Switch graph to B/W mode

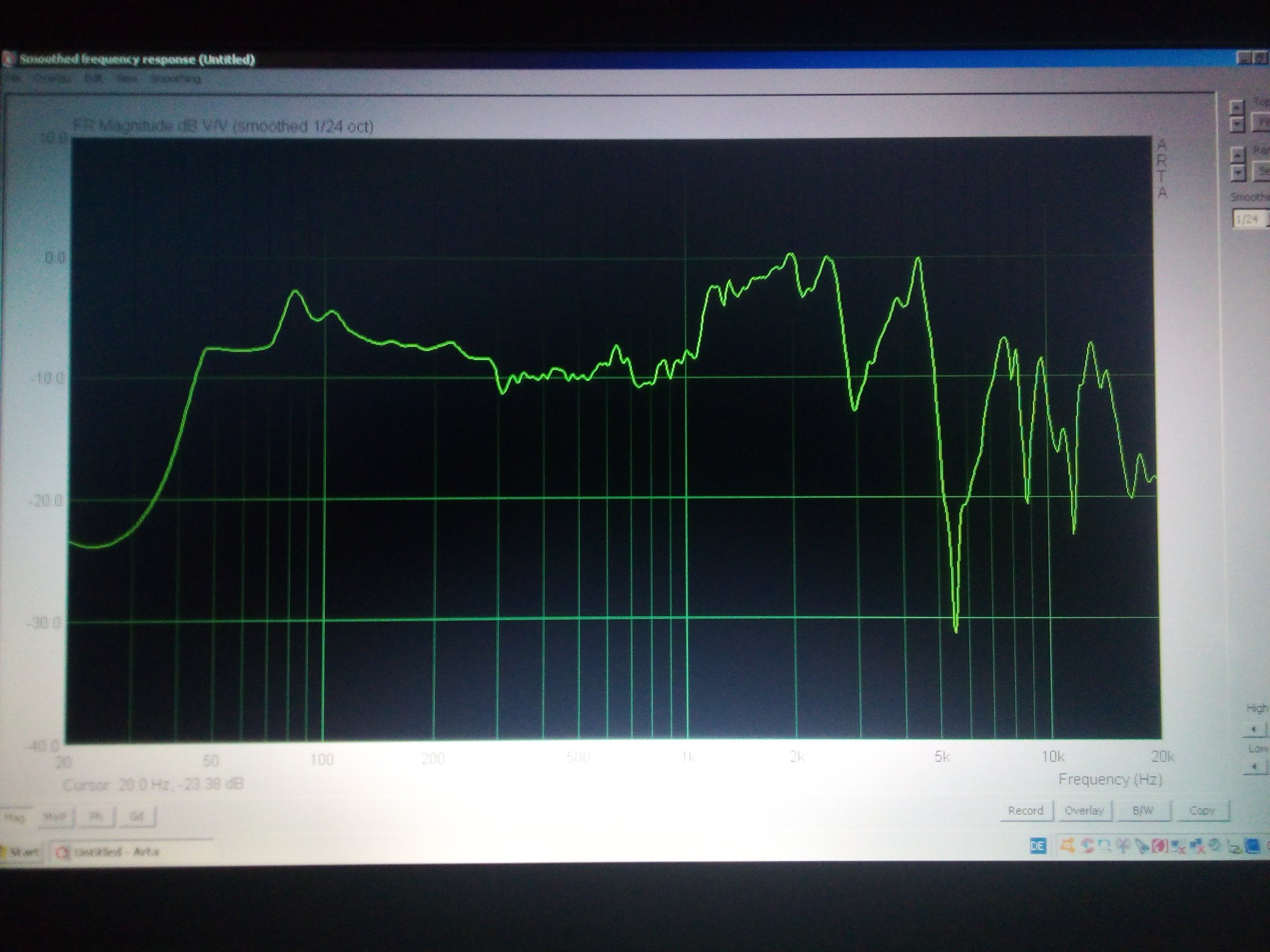1143,811
